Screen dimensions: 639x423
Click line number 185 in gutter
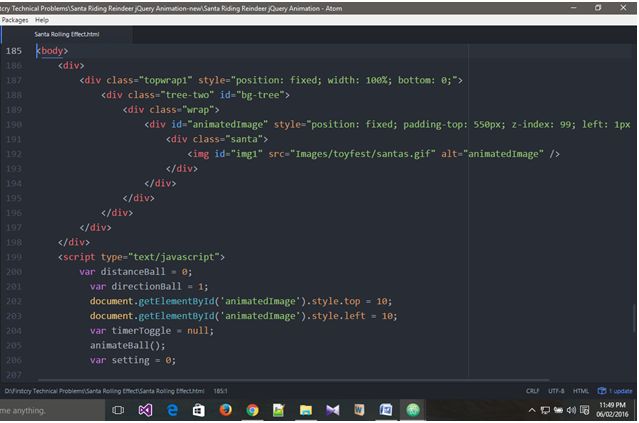tap(13, 51)
